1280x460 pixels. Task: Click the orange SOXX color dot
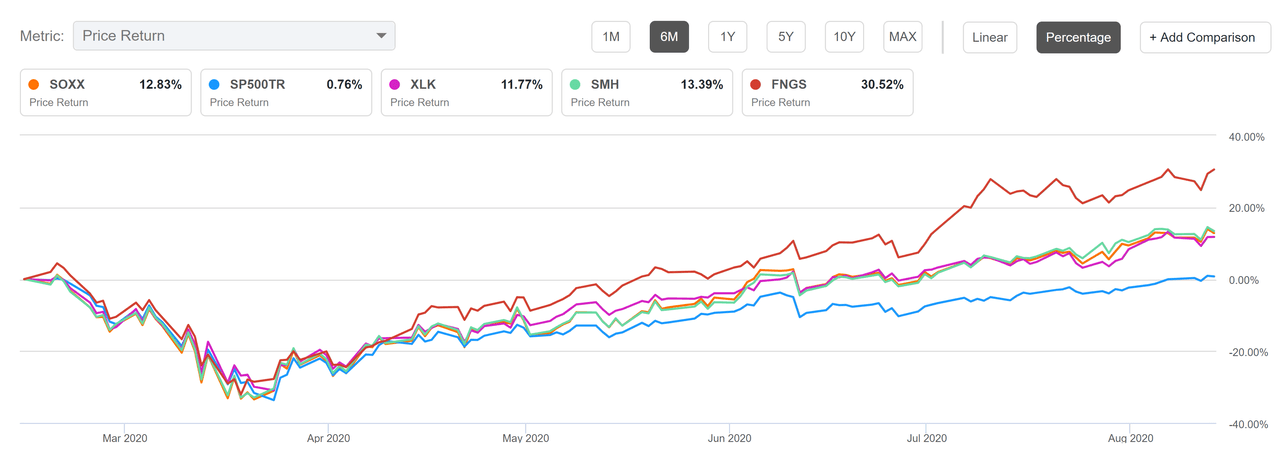pyautogui.click(x=36, y=85)
